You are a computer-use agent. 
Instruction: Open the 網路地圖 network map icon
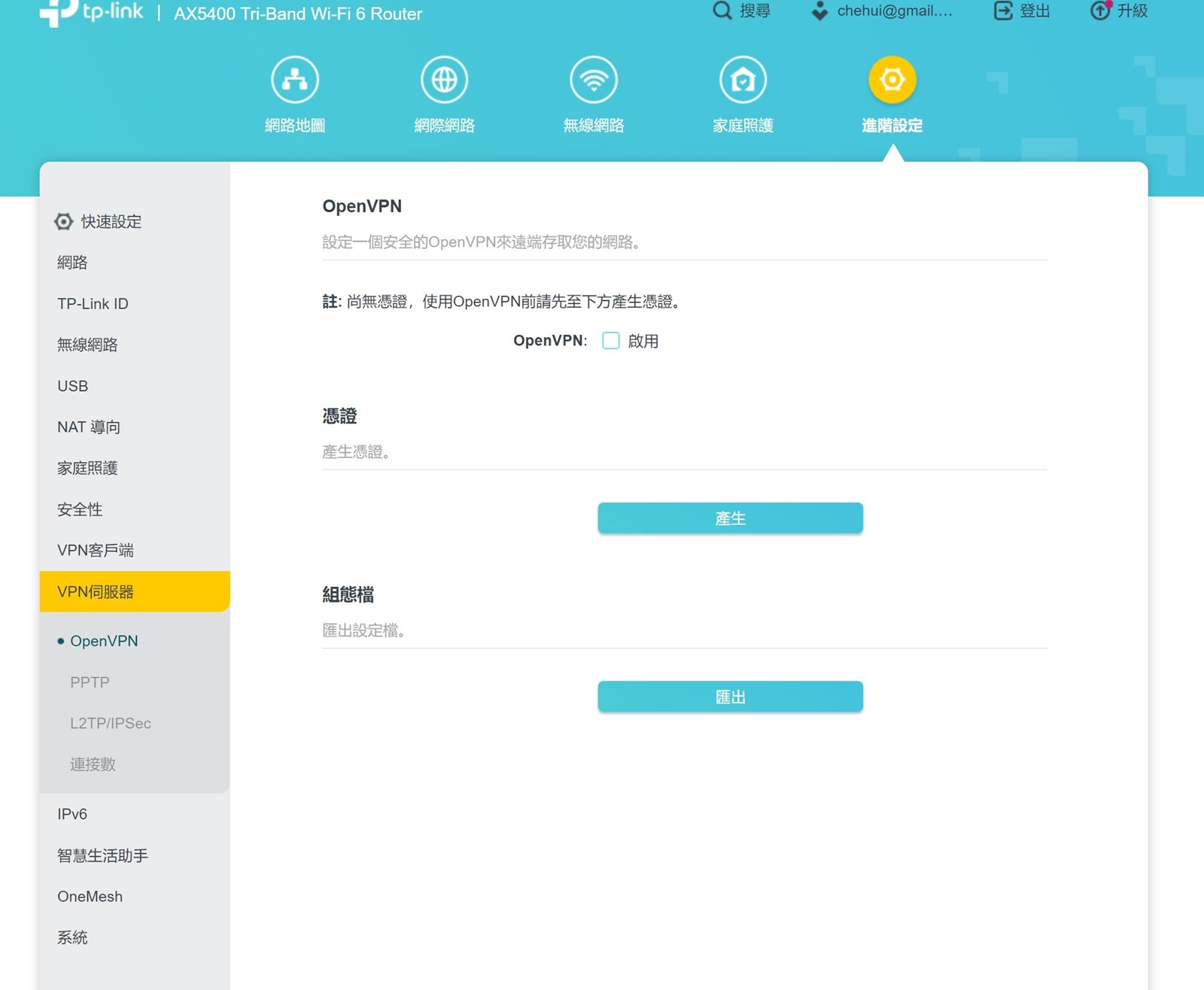coord(295,80)
